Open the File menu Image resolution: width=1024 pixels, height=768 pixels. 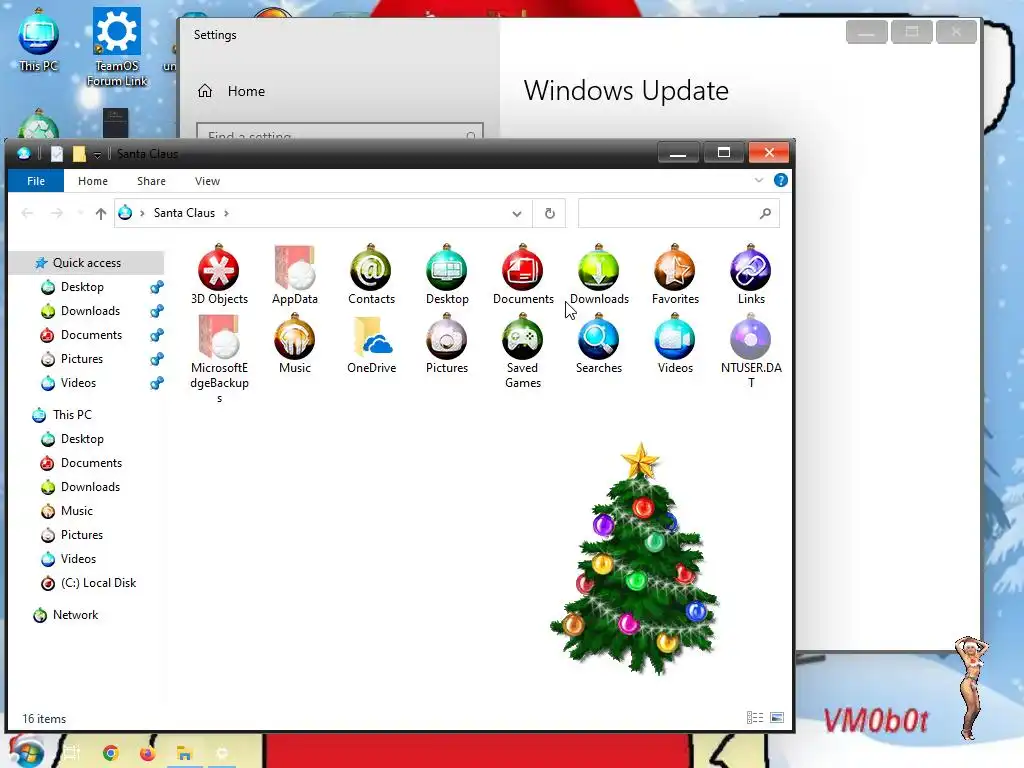[36, 181]
